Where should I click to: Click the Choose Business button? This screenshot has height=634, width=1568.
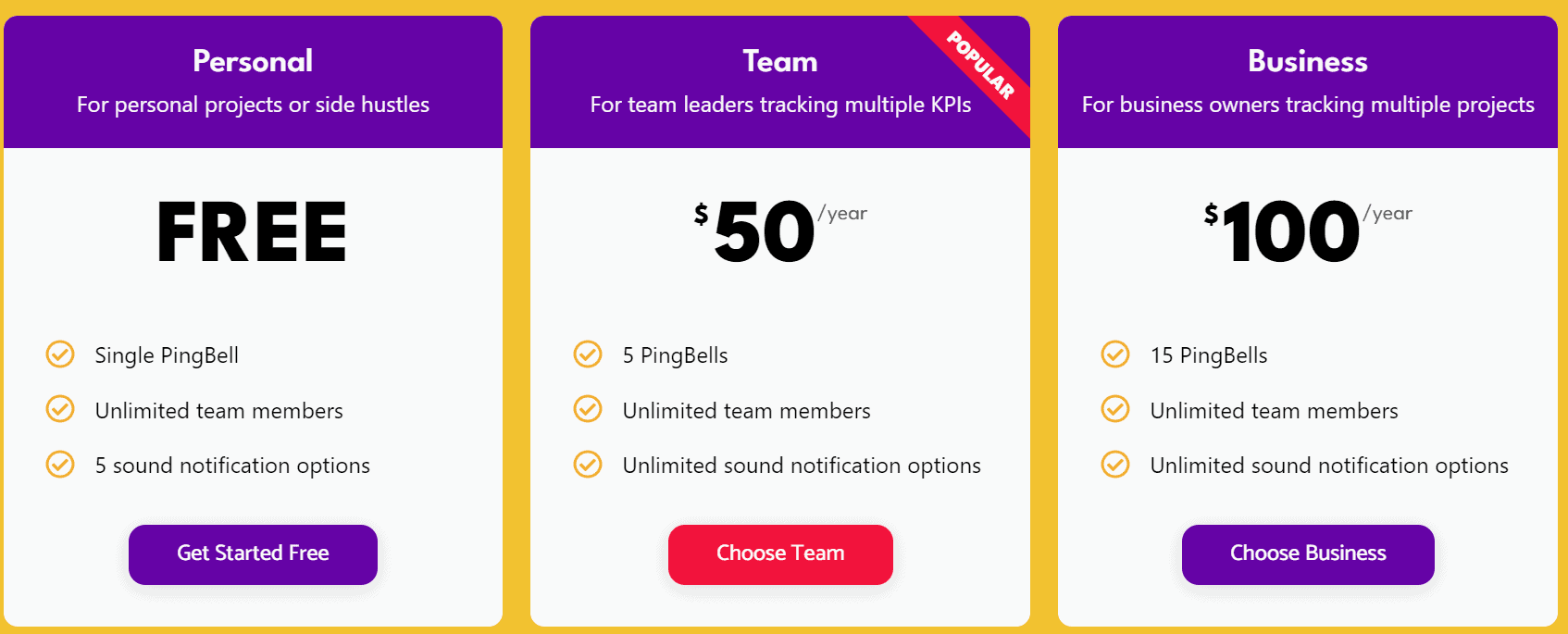(x=1307, y=553)
